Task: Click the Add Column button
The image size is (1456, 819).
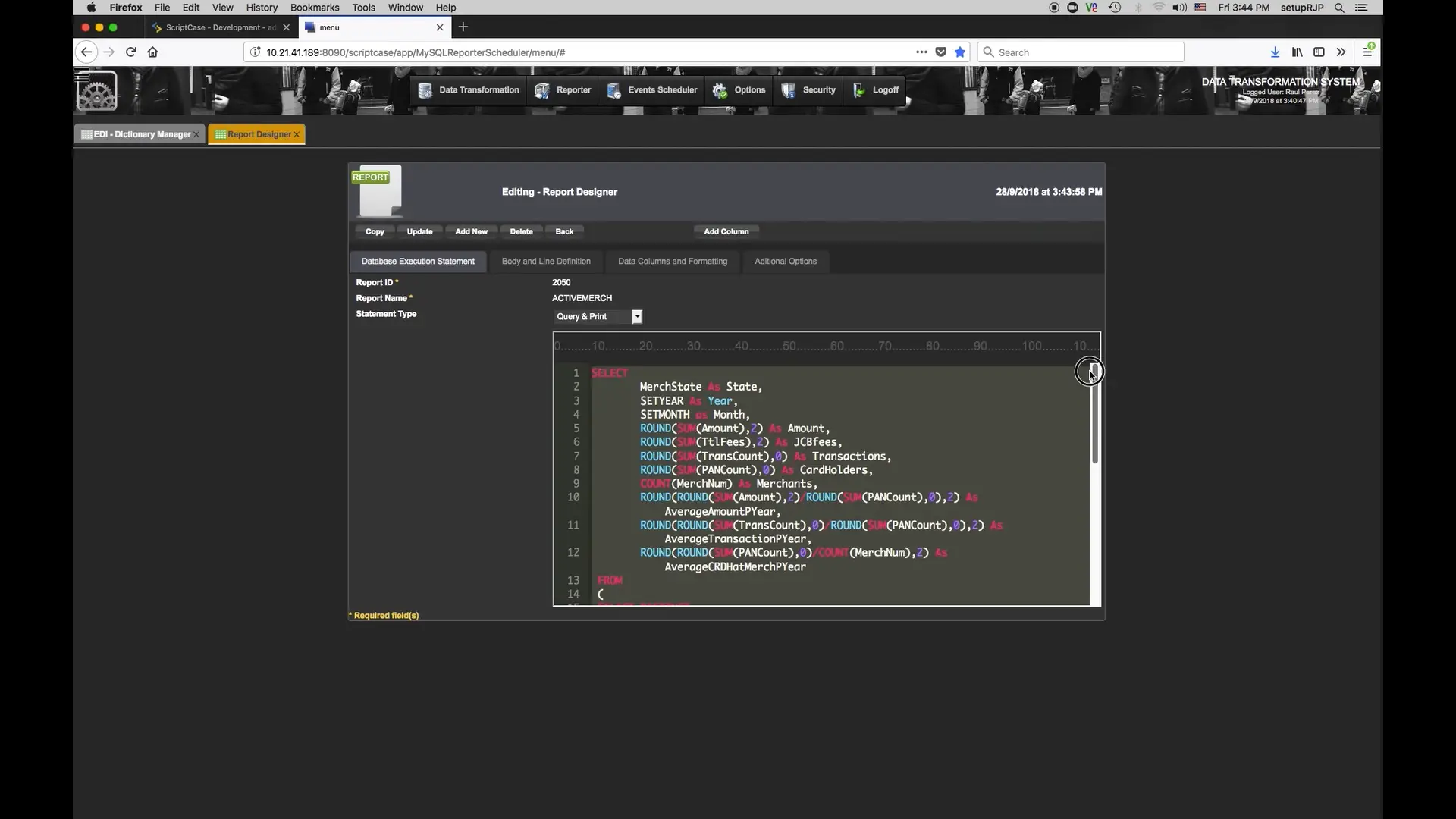Action: [726, 231]
